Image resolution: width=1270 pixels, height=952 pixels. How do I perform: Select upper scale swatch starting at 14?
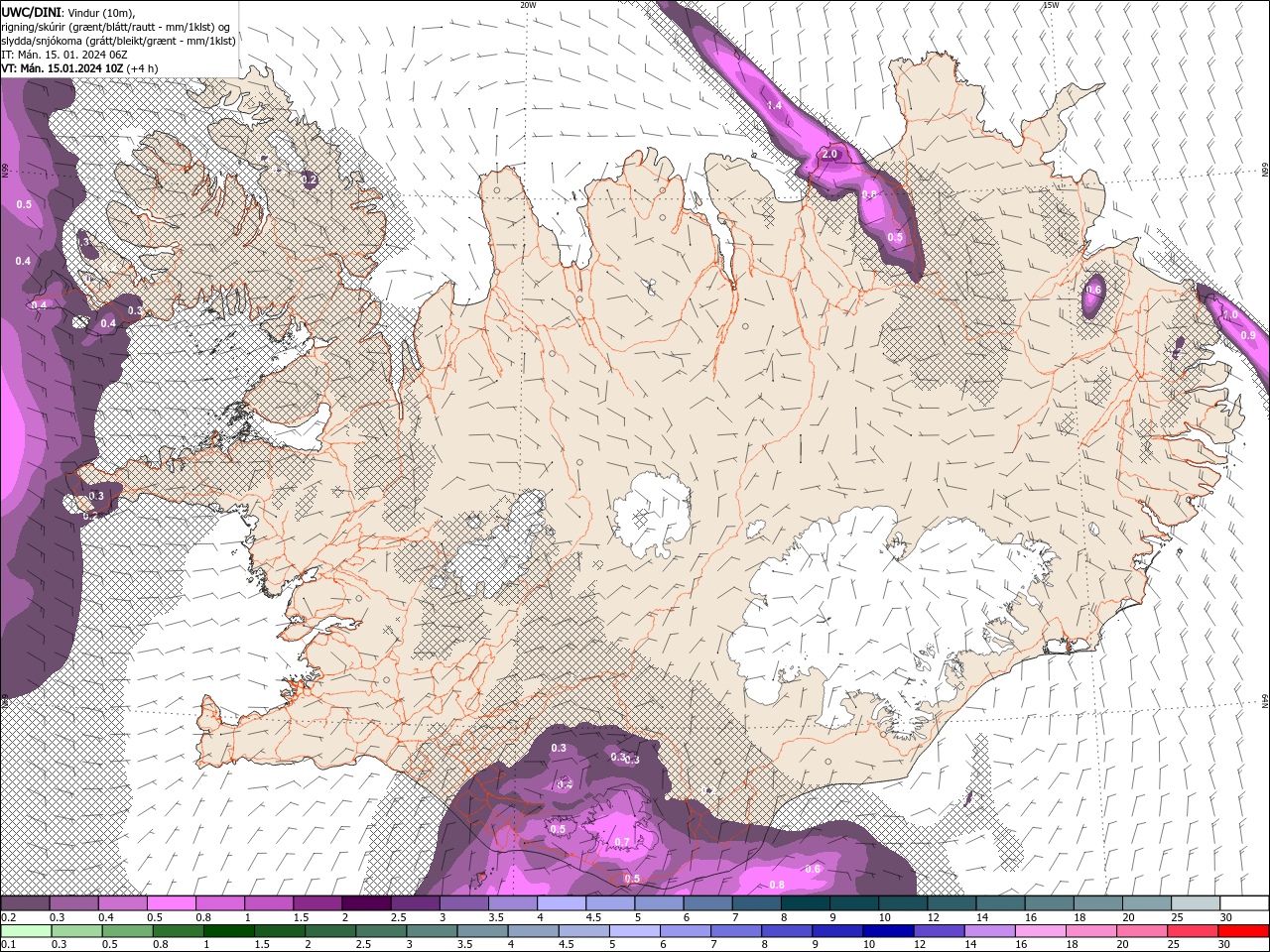click(999, 903)
